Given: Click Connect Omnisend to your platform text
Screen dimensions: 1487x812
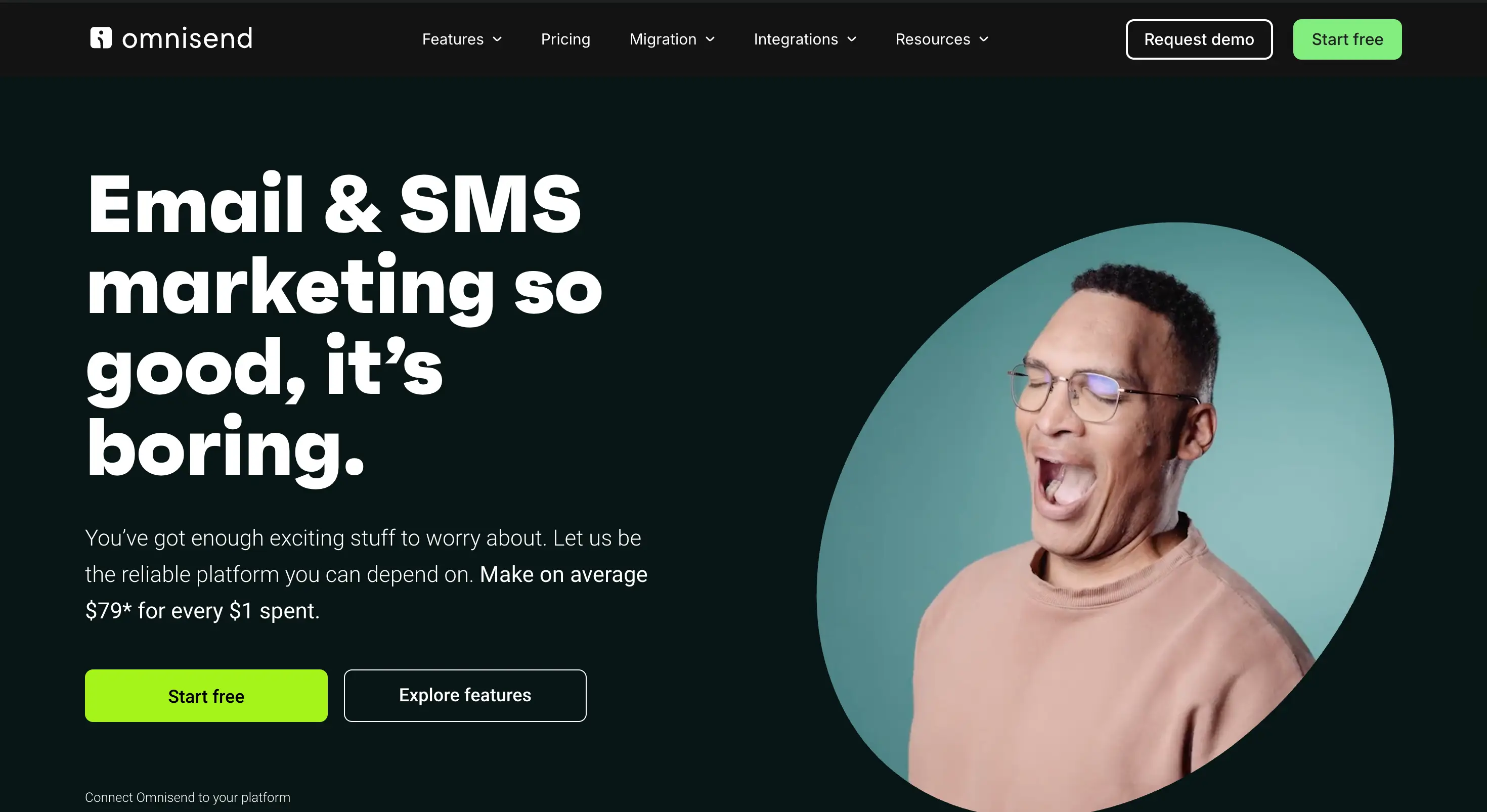Looking at the screenshot, I should click(188, 797).
